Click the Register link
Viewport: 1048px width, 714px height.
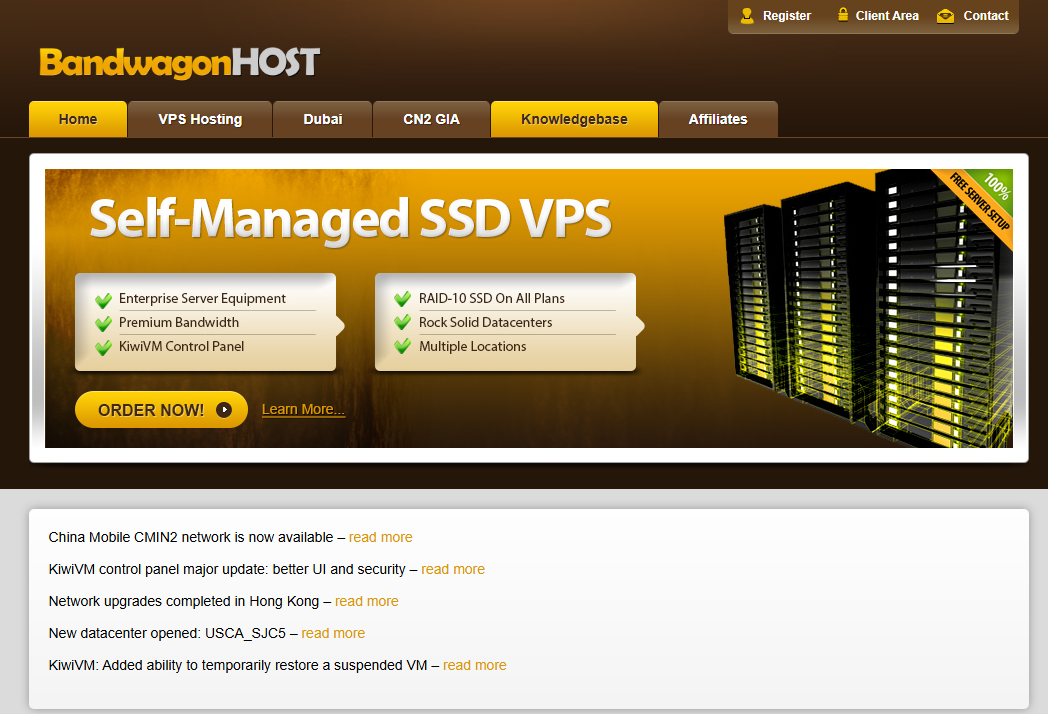[787, 15]
